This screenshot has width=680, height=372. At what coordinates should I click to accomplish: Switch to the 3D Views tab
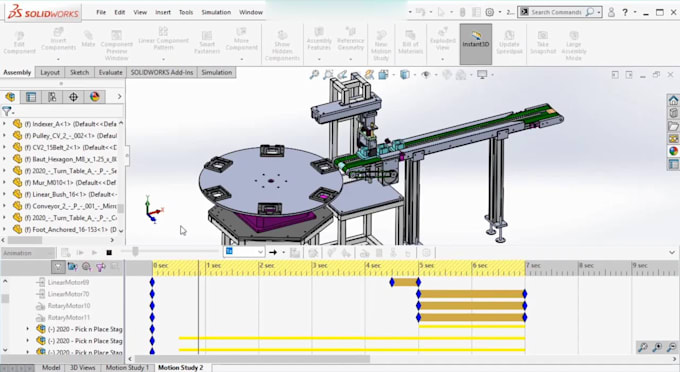[x=82, y=368]
